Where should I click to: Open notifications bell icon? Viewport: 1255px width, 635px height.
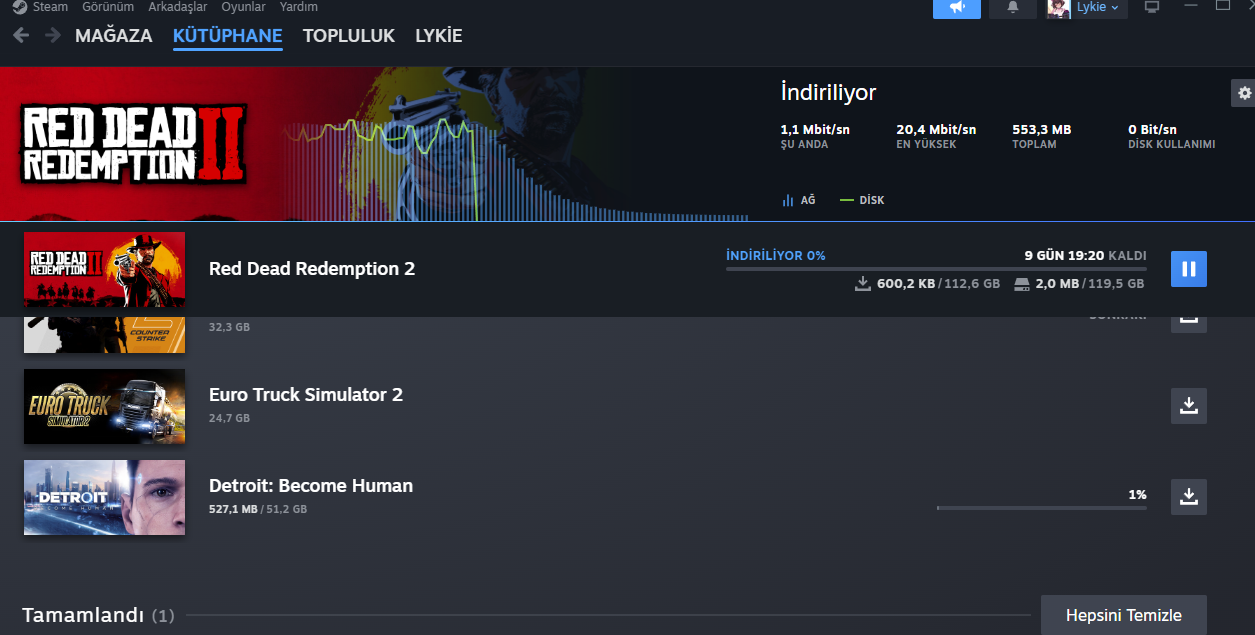(1013, 8)
